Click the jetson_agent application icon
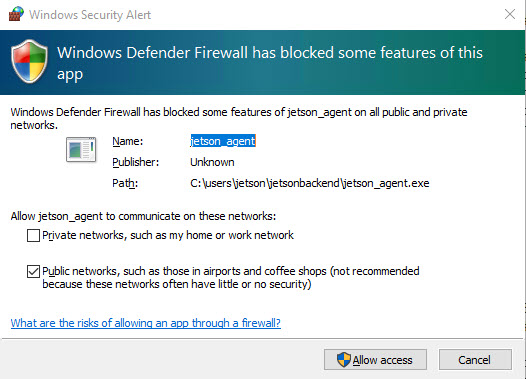 (81, 149)
